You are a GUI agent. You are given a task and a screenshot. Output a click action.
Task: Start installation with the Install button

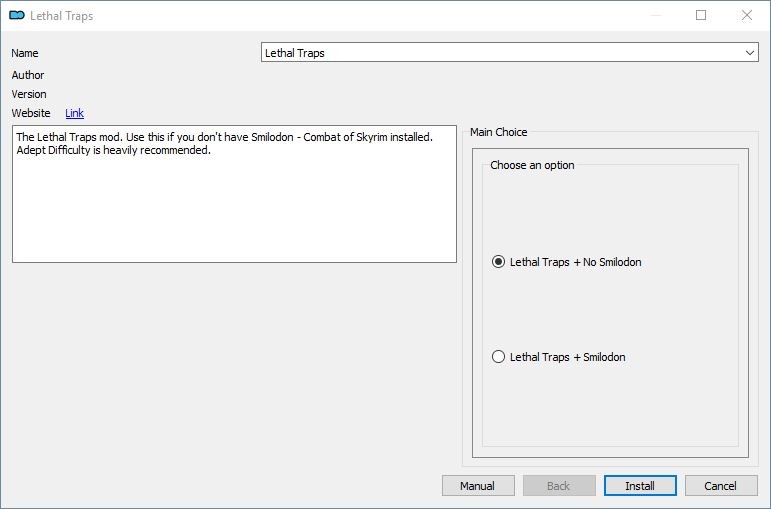640,486
